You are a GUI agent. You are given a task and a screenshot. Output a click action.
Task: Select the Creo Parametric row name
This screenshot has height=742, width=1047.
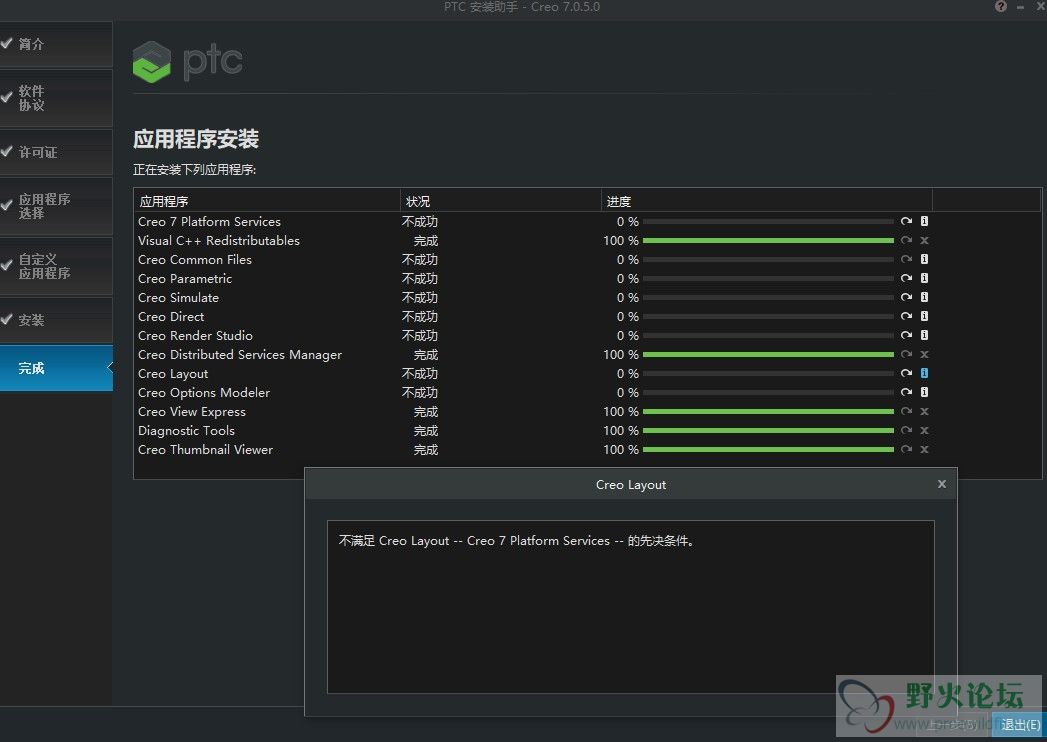pos(185,279)
